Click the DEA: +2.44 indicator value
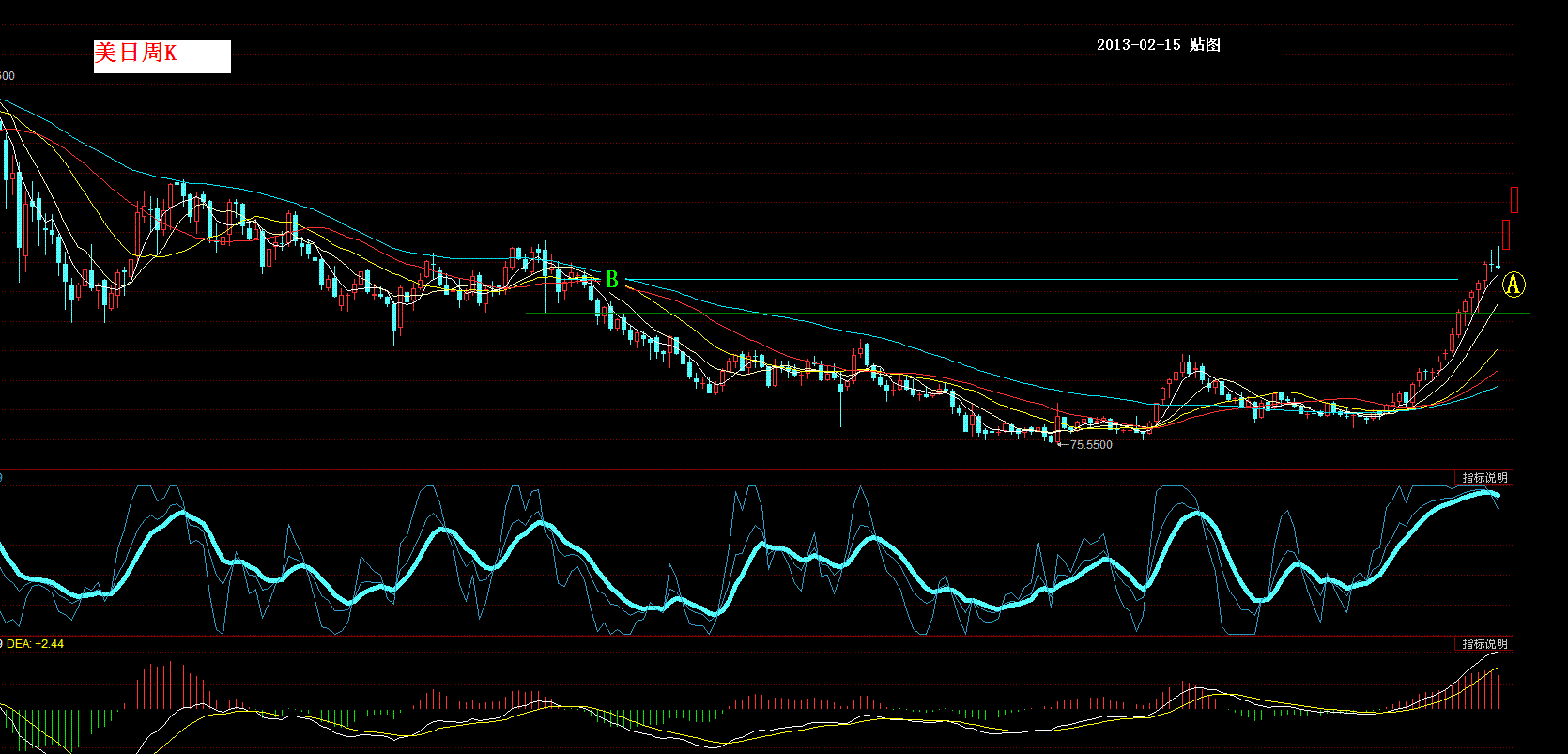This screenshot has height=754, width=1568. pos(35,643)
